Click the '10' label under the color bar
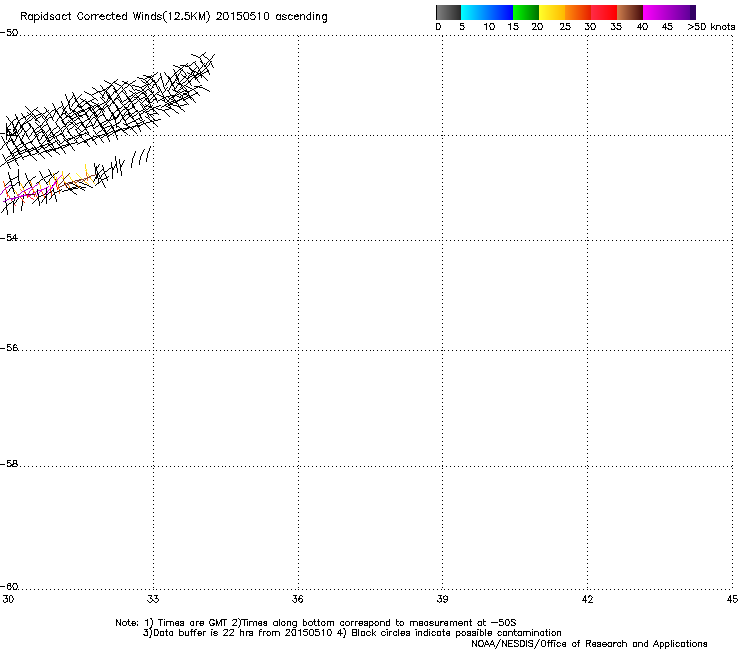 coord(489,27)
